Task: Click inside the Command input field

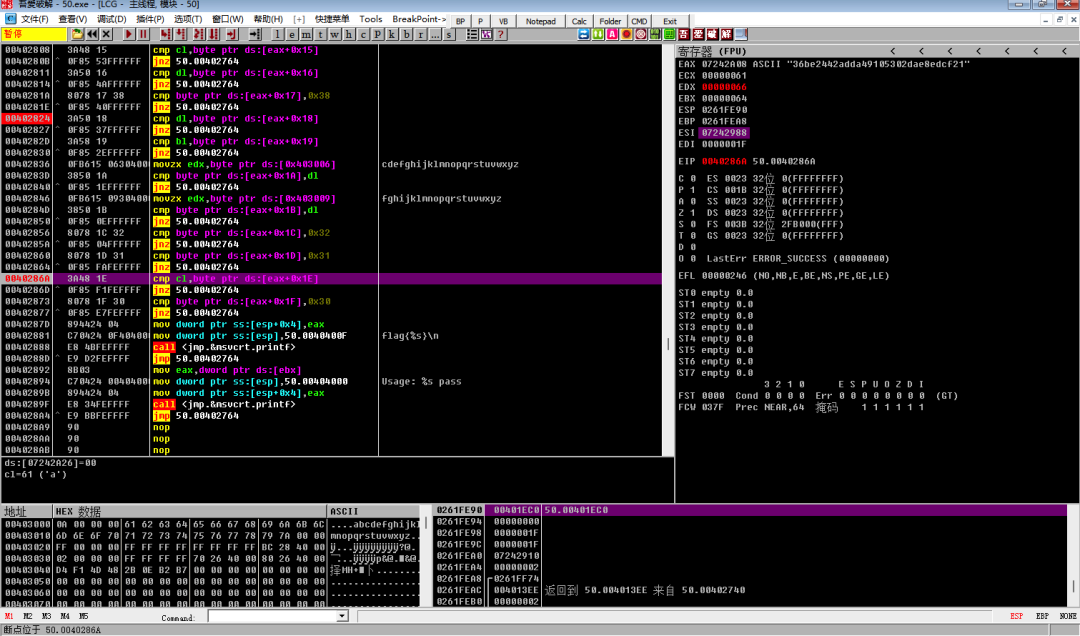Action: click(x=270, y=617)
